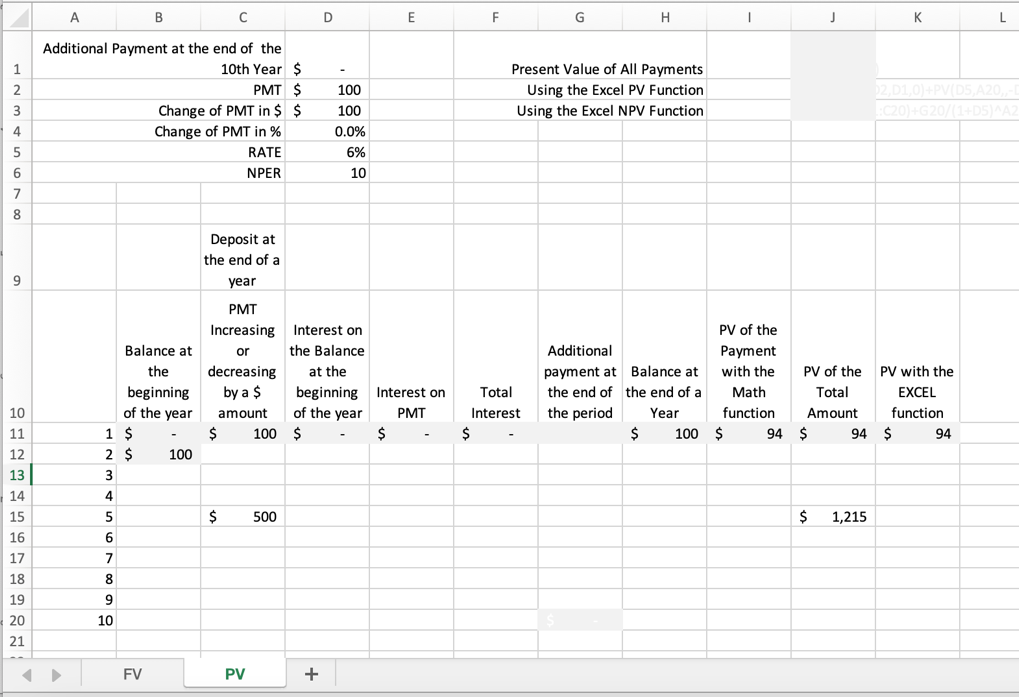Select cell with $ 500 deposit in row 15

[243, 516]
